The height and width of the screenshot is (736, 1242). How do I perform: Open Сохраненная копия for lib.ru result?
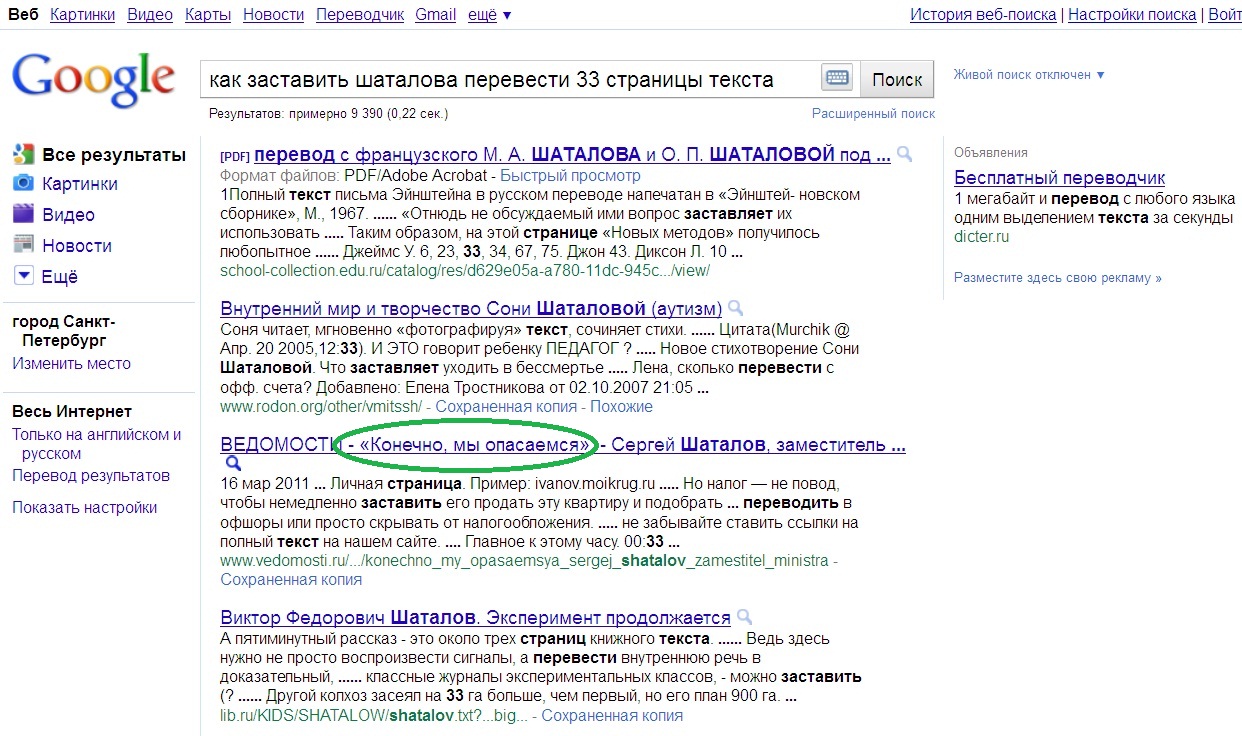pyautogui.click(x=612, y=716)
